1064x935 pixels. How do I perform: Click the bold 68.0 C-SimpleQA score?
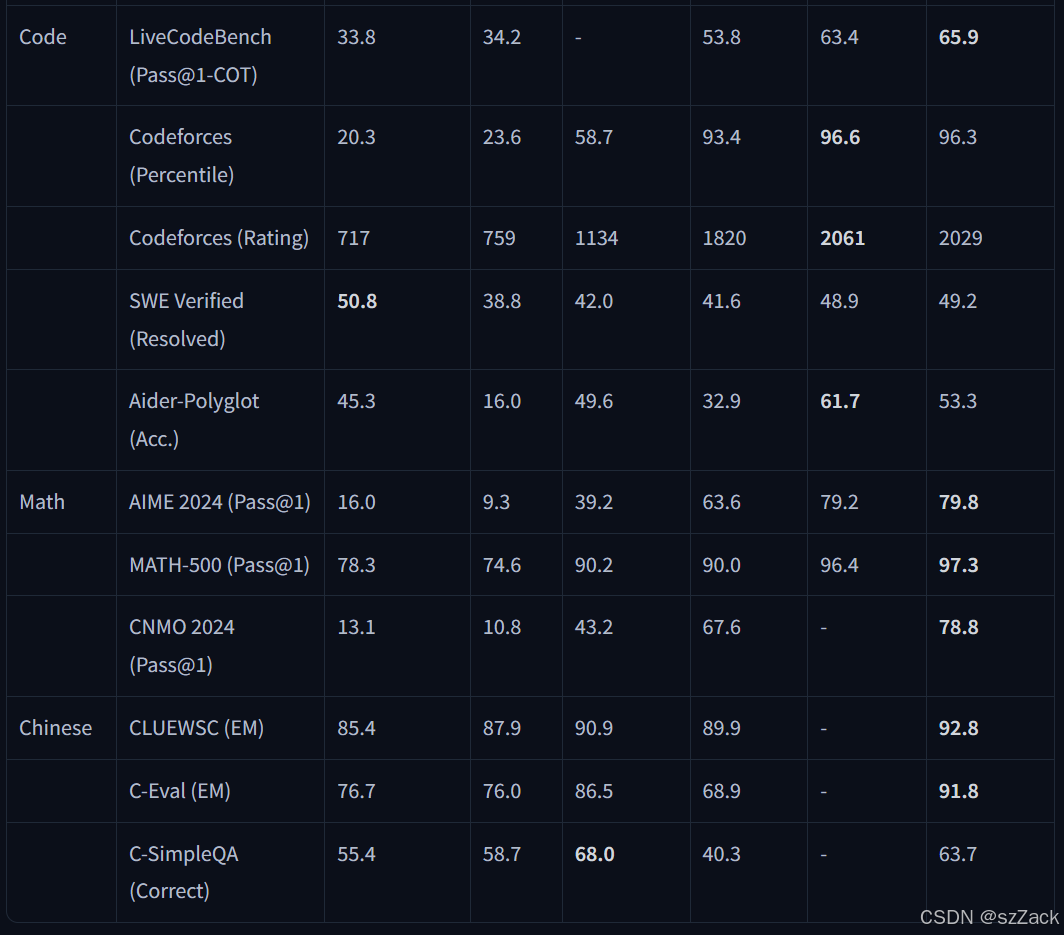point(594,854)
